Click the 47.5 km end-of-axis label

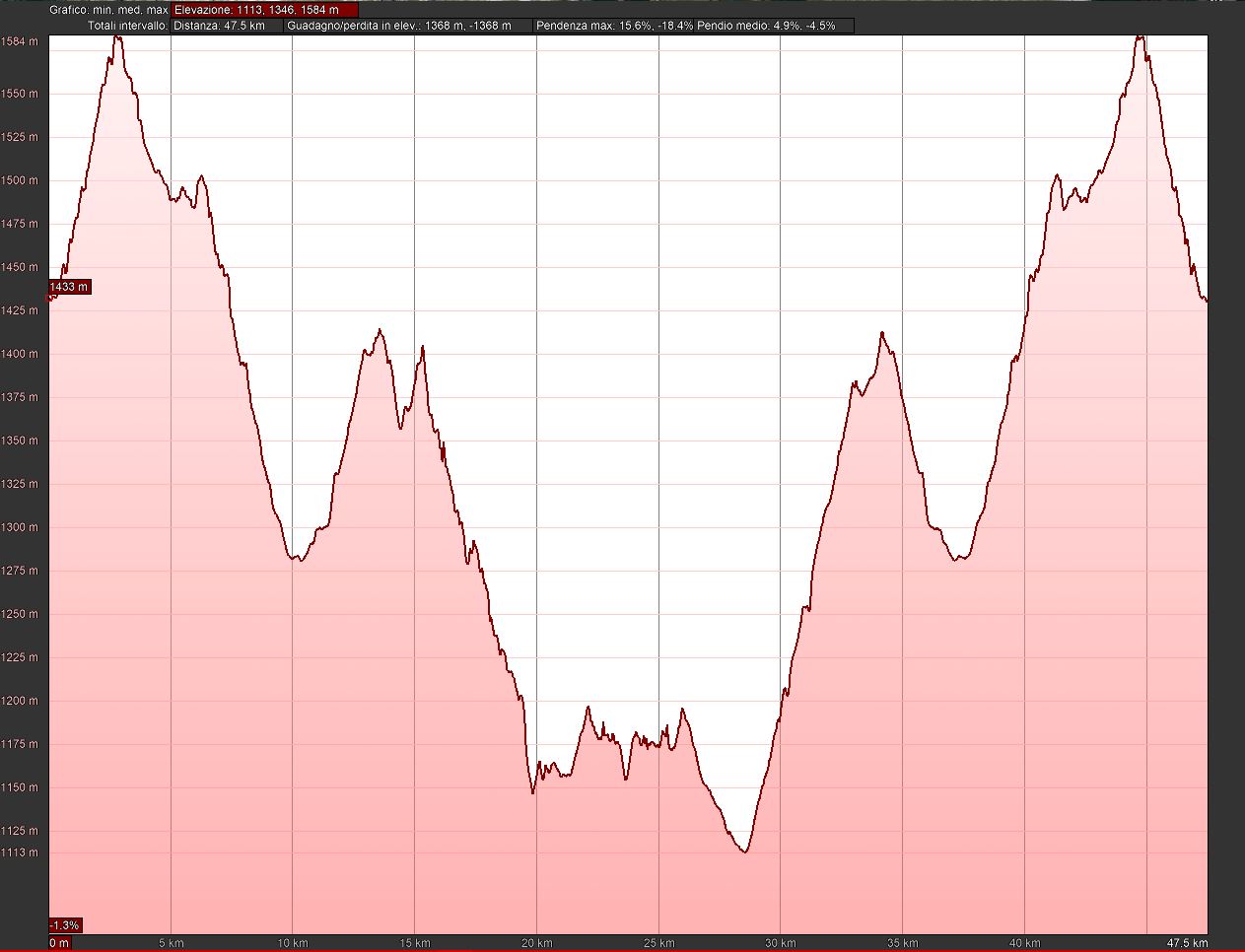(1187, 943)
